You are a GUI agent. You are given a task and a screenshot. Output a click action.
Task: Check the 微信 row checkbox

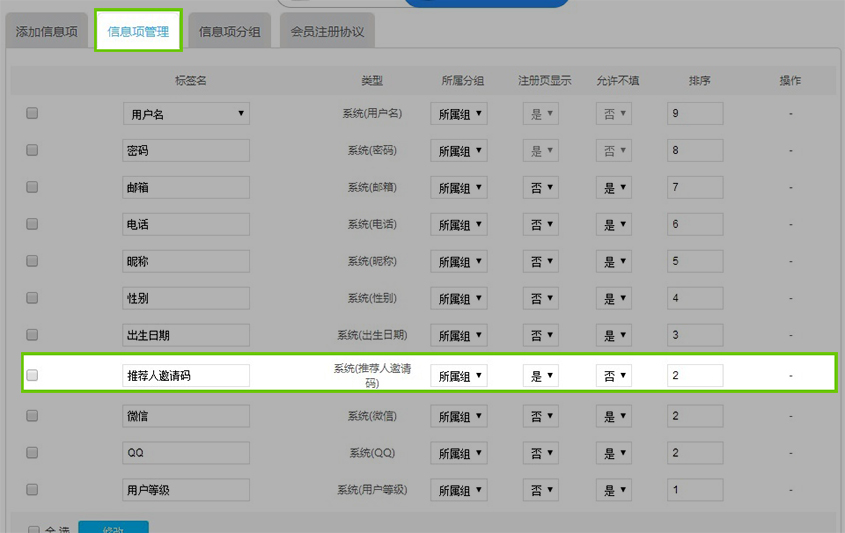click(x=32, y=416)
